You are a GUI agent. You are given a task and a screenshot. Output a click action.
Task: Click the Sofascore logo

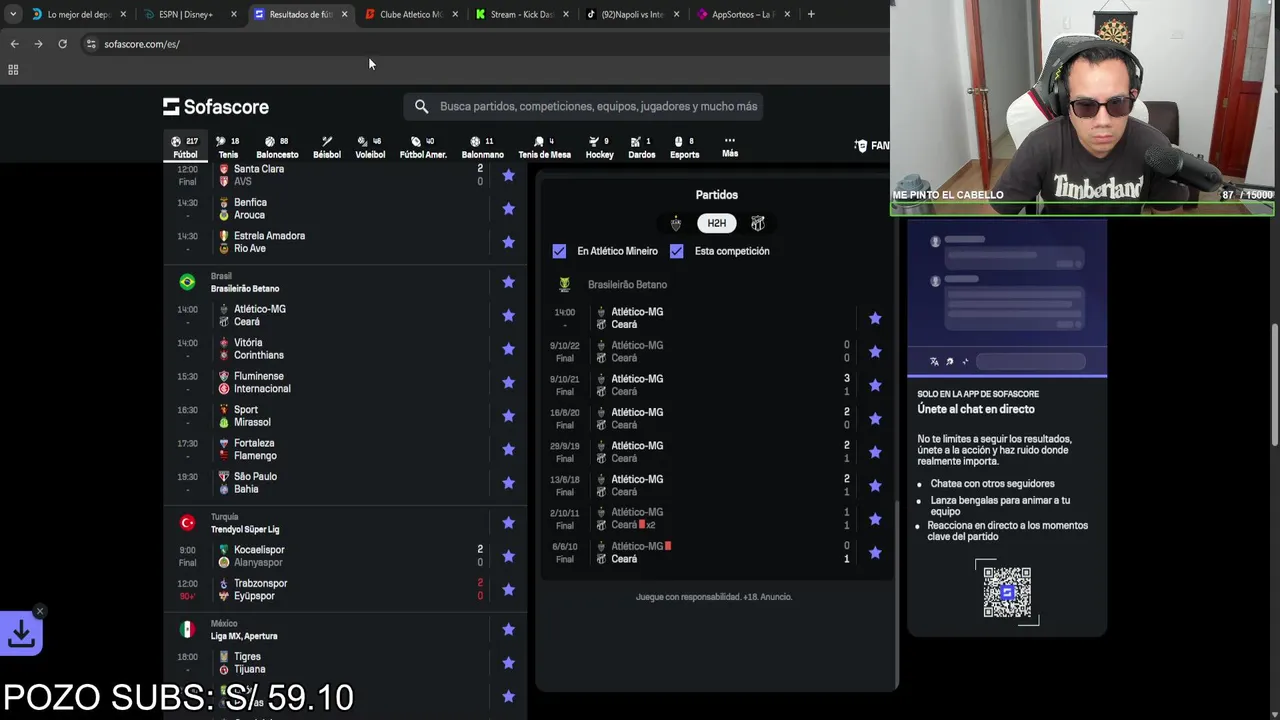tap(216, 106)
